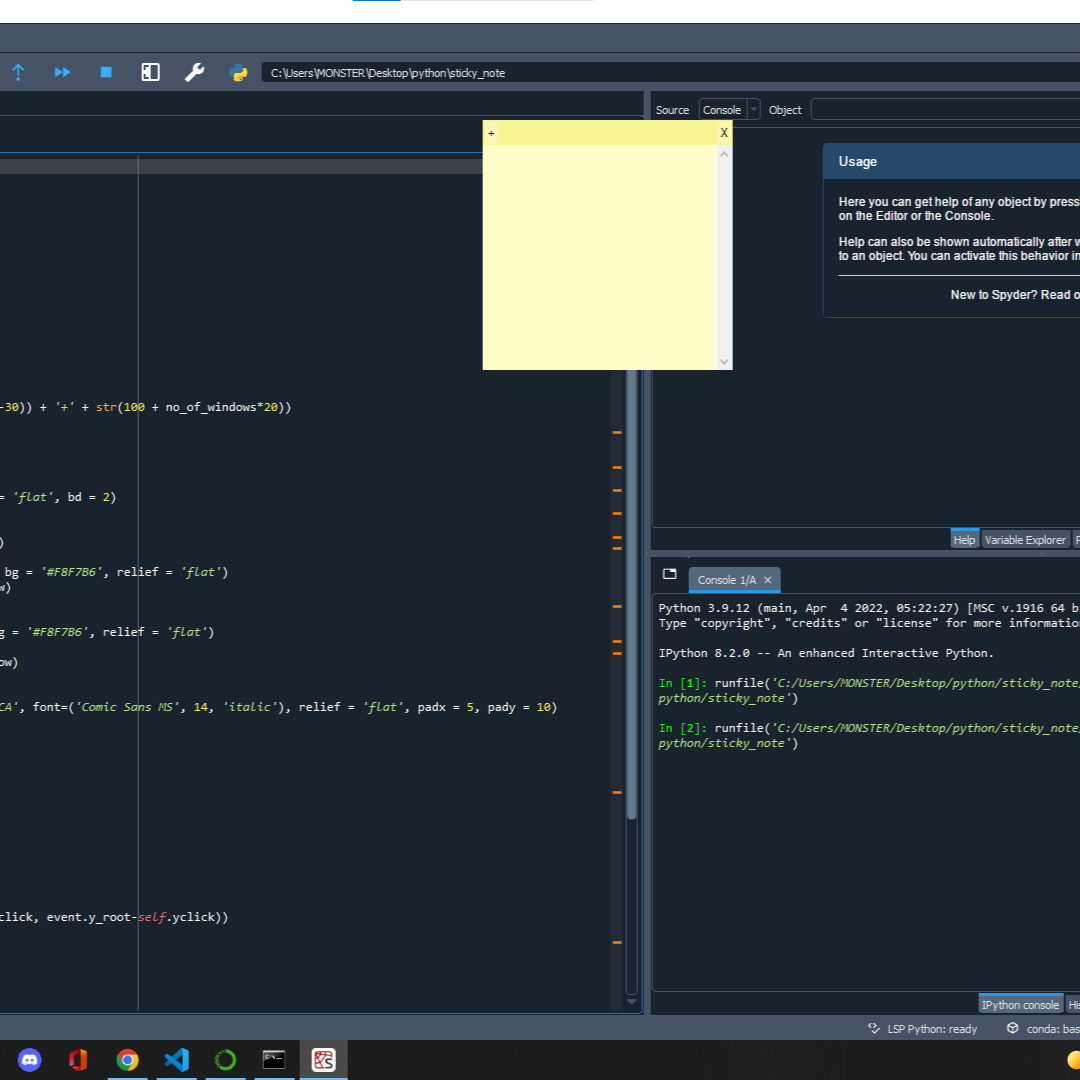
Task: Maximize current pane via the toolbar icon
Action: (150, 72)
